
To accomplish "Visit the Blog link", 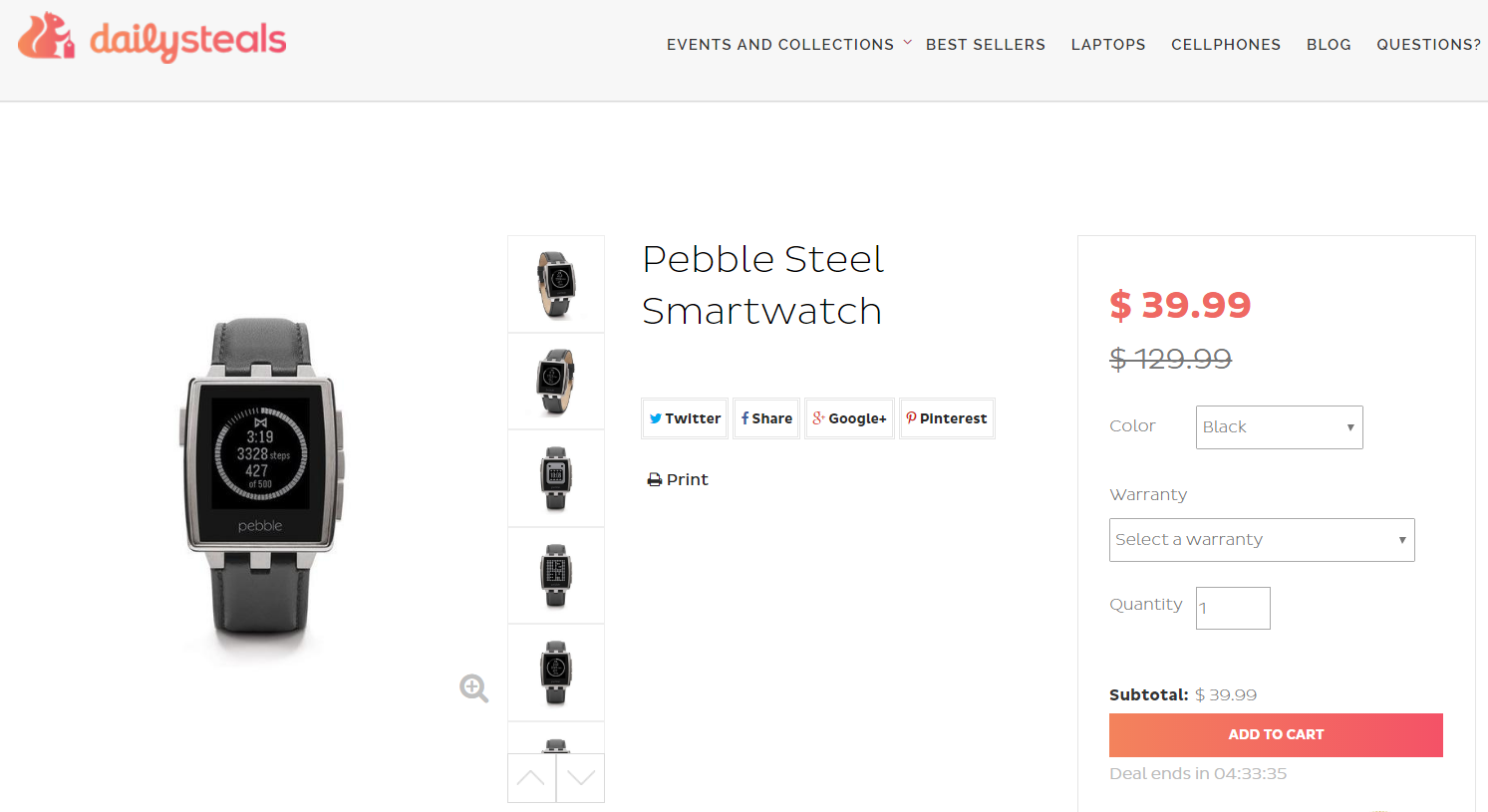I will (x=1329, y=45).
